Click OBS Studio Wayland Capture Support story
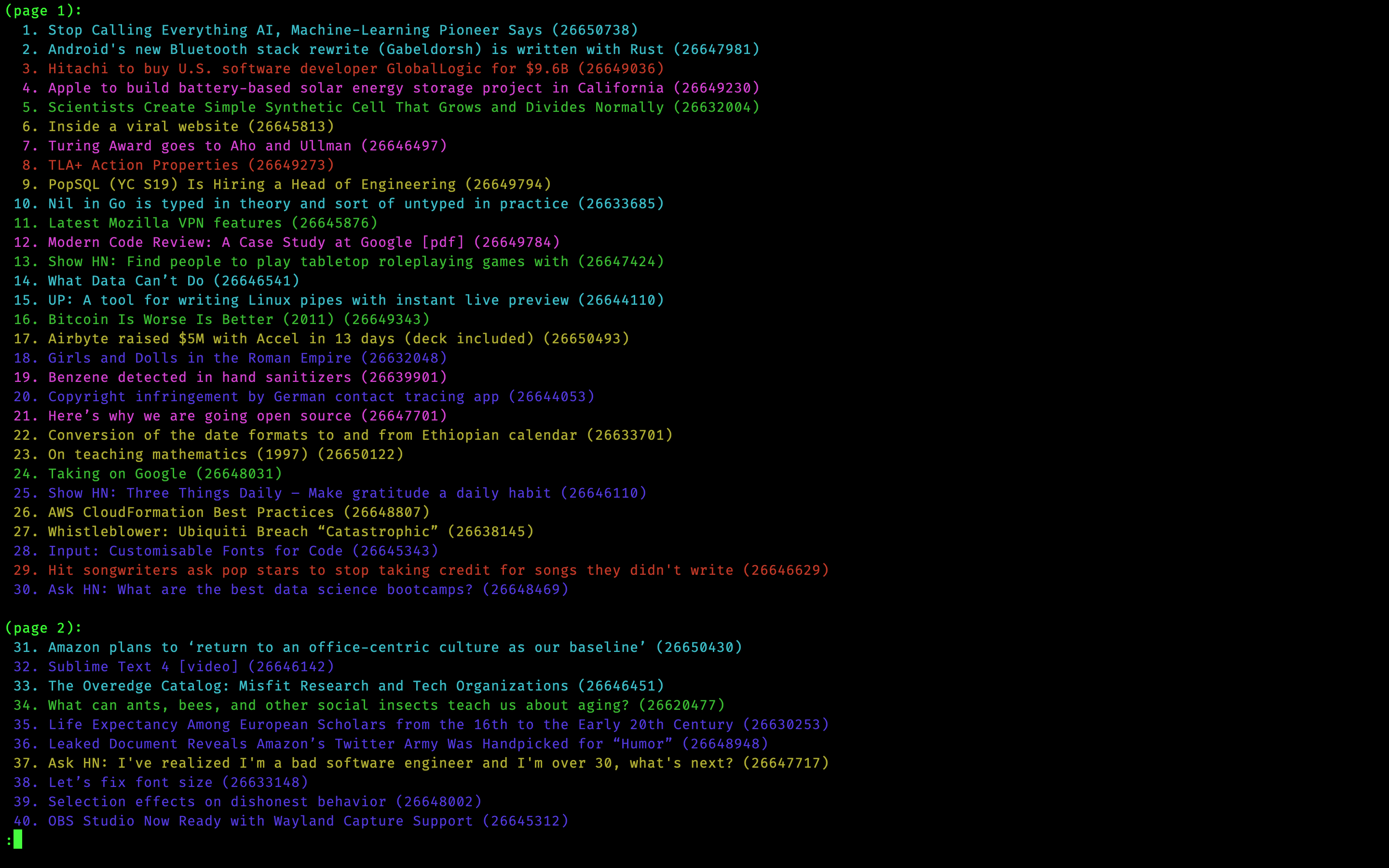Viewport: 1389px width, 868px height. coord(260,821)
